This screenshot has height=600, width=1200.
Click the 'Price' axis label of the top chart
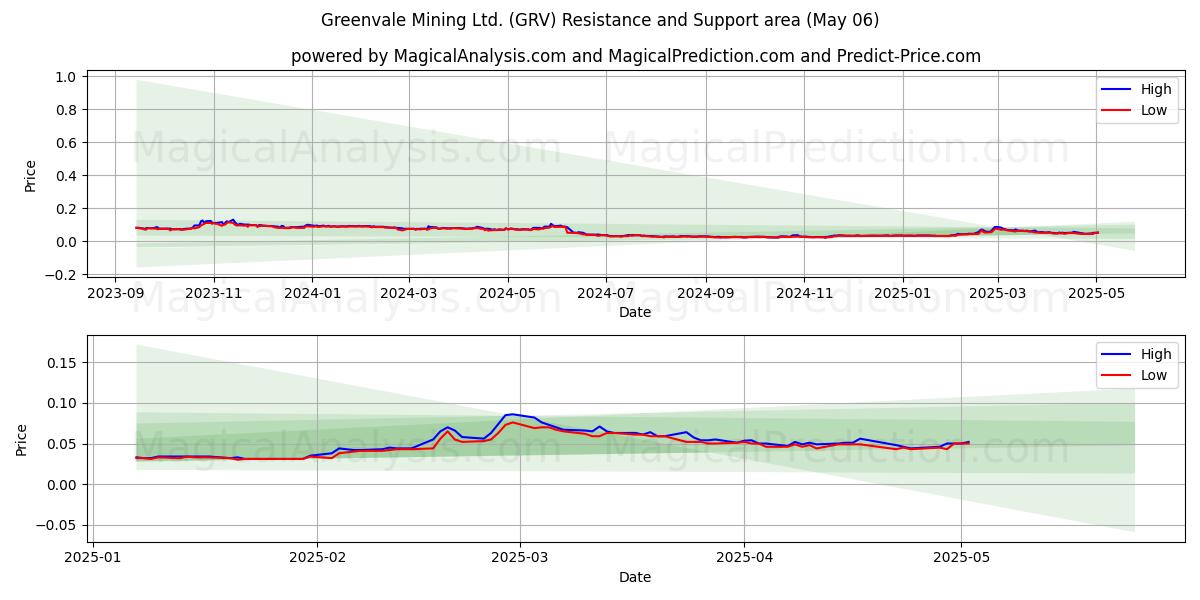[30, 176]
